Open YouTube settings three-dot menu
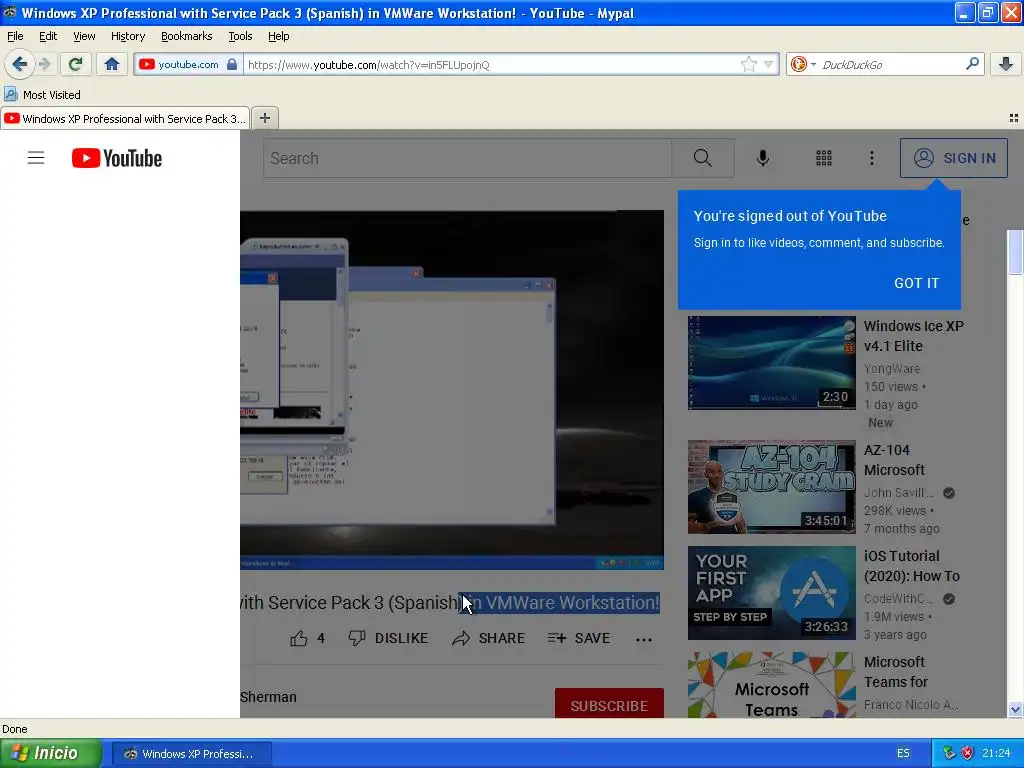The image size is (1024, 768). [871, 158]
